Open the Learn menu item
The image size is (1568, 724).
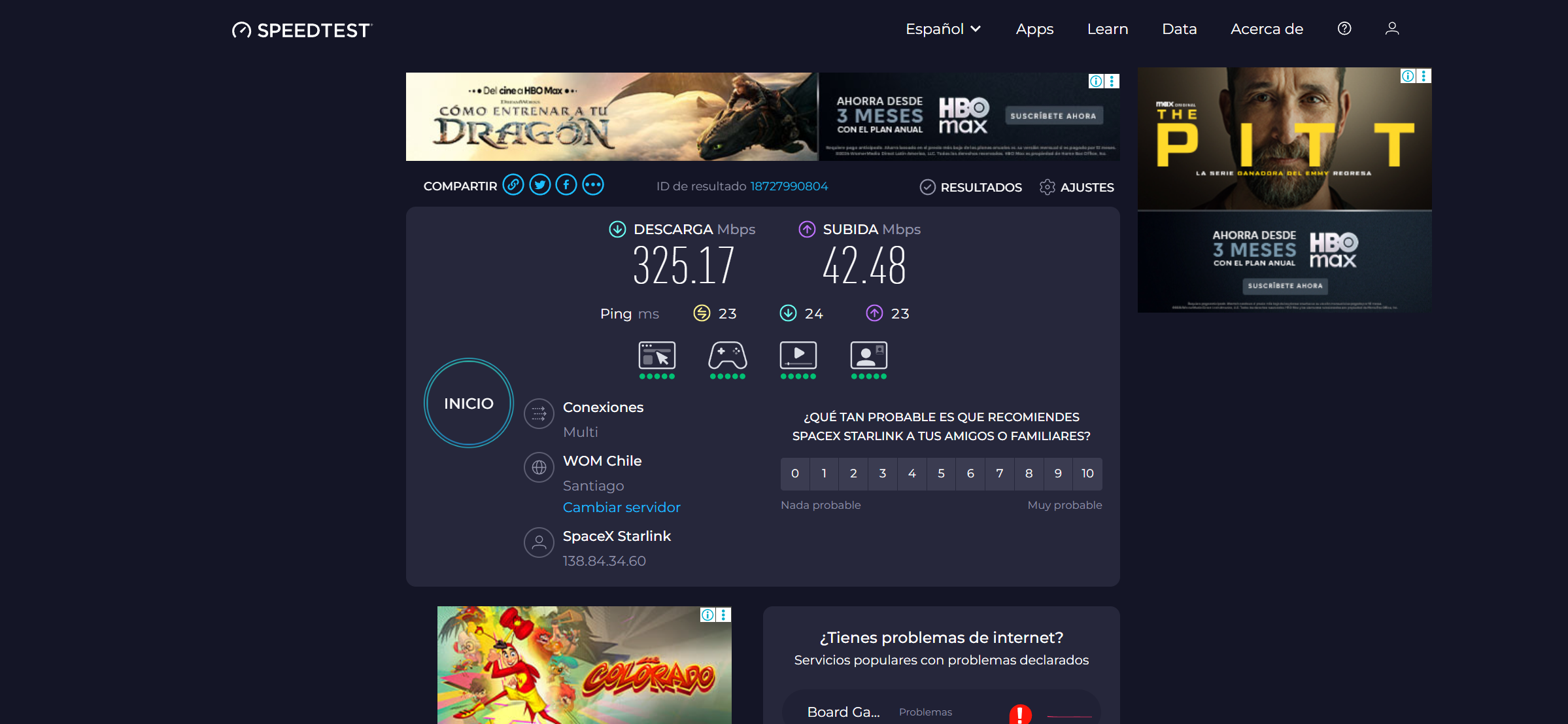[1107, 29]
